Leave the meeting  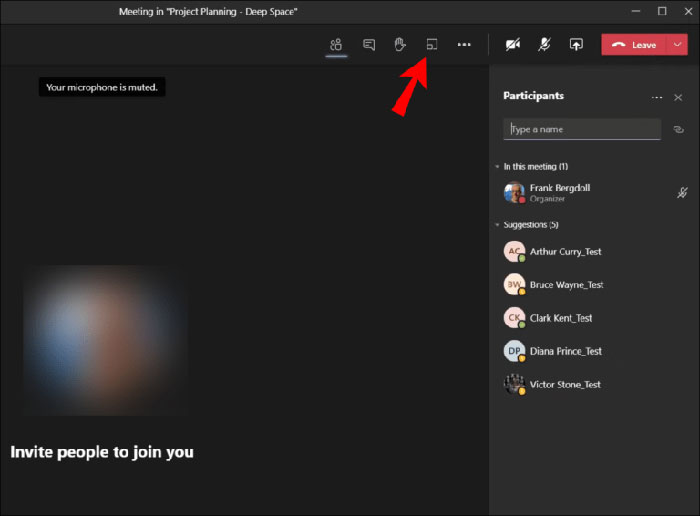point(634,45)
